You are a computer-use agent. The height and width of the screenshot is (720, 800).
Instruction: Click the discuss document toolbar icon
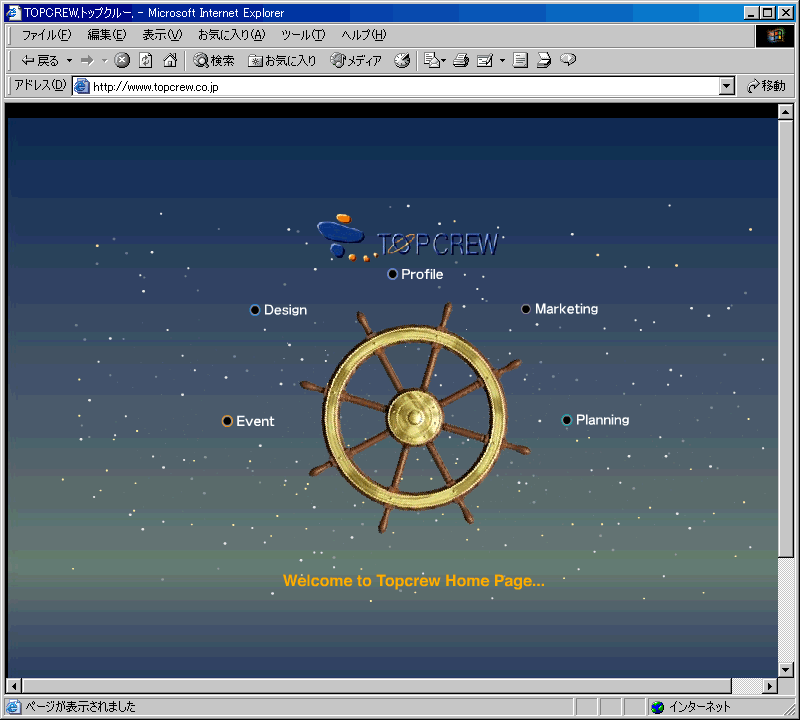coord(520,60)
